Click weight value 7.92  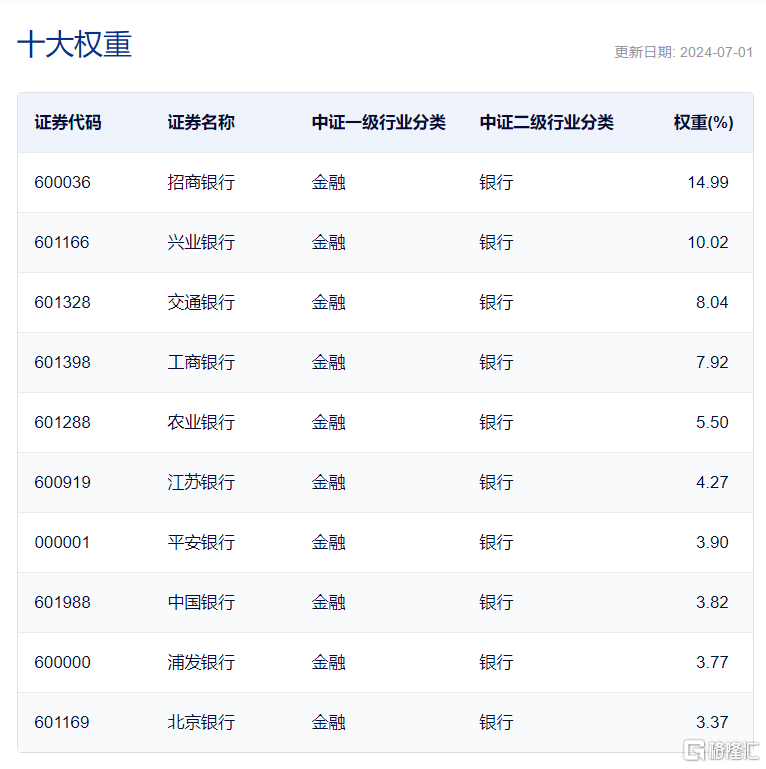coord(712,362)
